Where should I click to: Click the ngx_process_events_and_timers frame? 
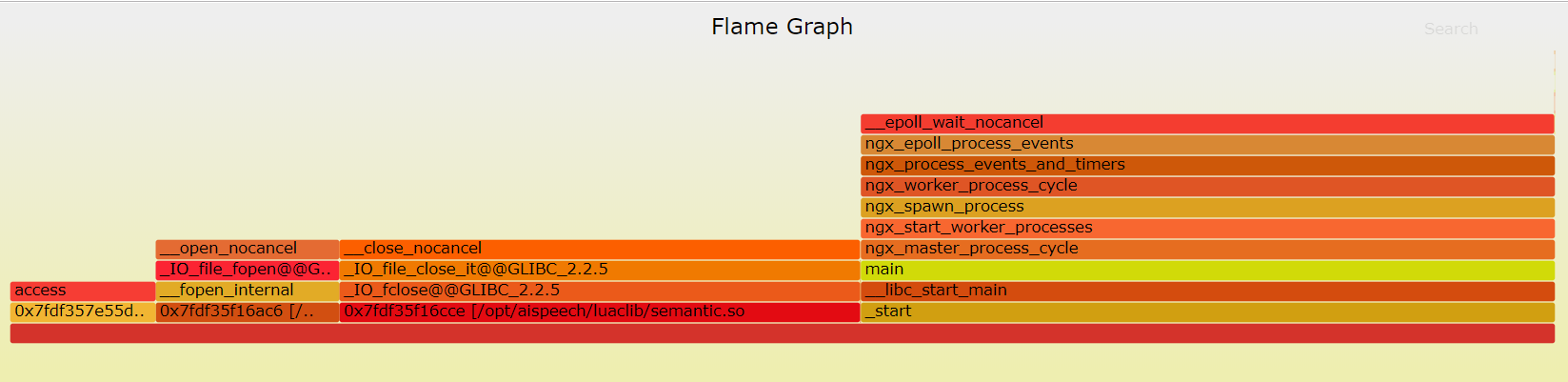tap(1207, 165)
